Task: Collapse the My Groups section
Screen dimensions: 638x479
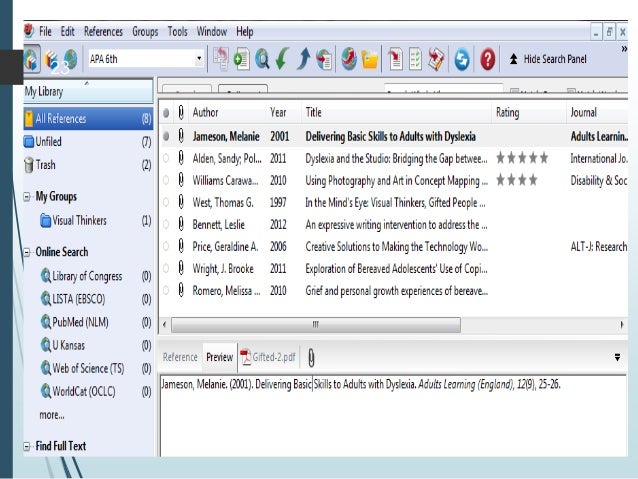Action: (27, 197)
